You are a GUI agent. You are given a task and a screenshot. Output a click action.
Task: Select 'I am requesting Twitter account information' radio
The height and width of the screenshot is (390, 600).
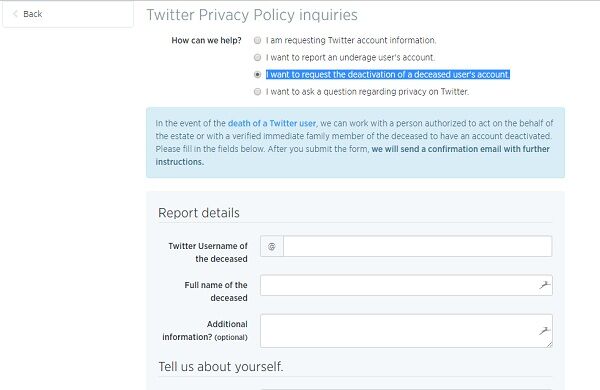point(258,40)
